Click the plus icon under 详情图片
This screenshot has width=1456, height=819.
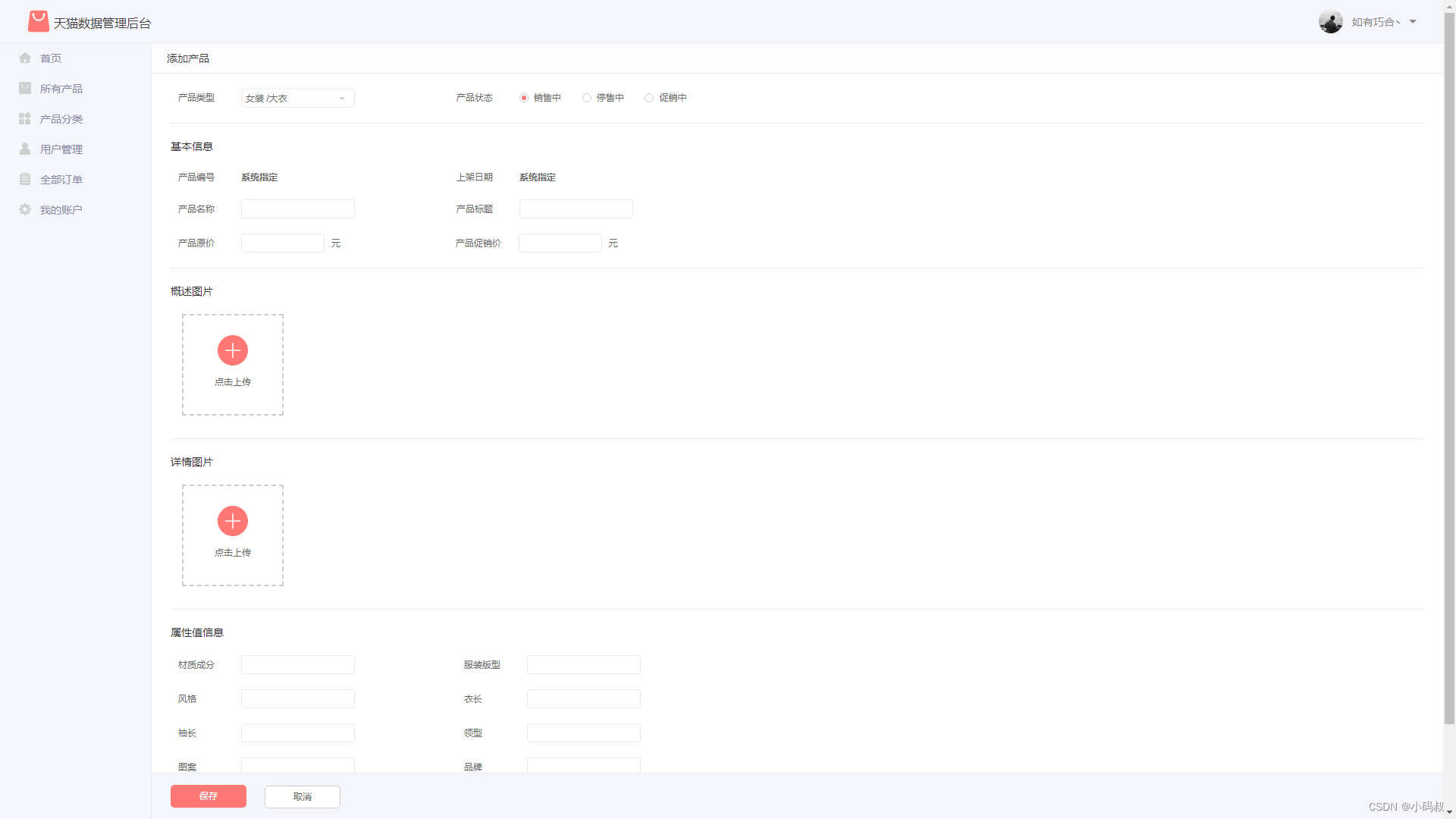(233, 521)
